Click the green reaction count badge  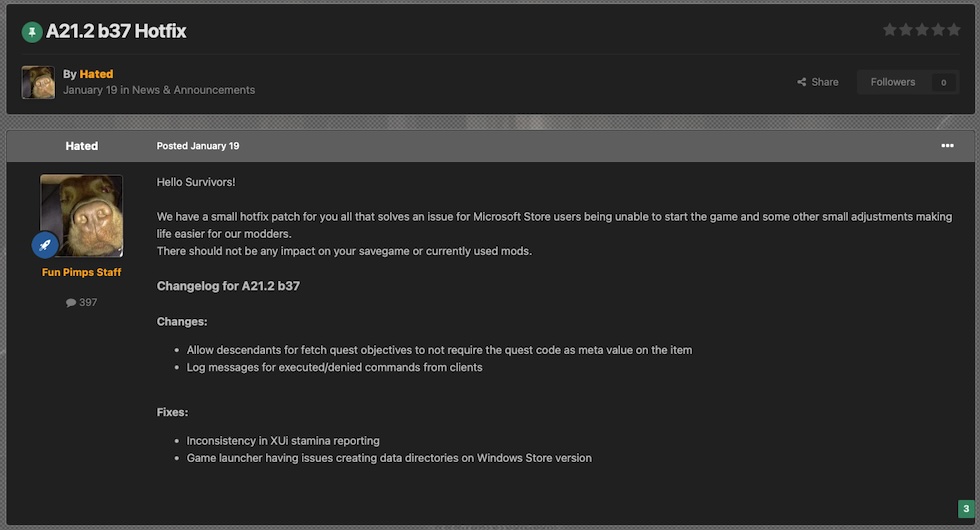[x=966, y=509]
